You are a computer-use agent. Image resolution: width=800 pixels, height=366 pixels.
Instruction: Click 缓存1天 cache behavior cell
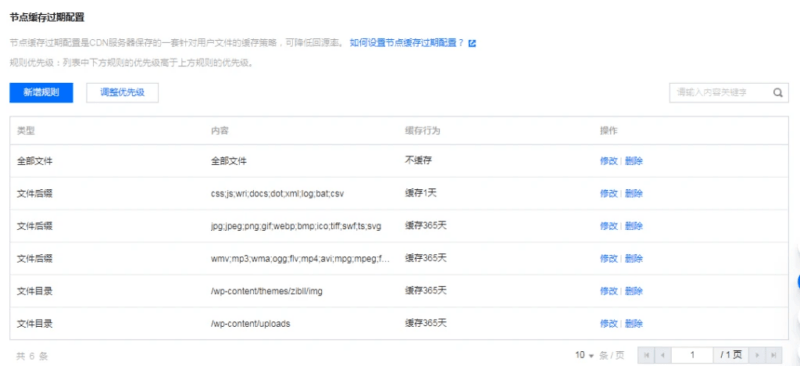(x=421, y=193)
